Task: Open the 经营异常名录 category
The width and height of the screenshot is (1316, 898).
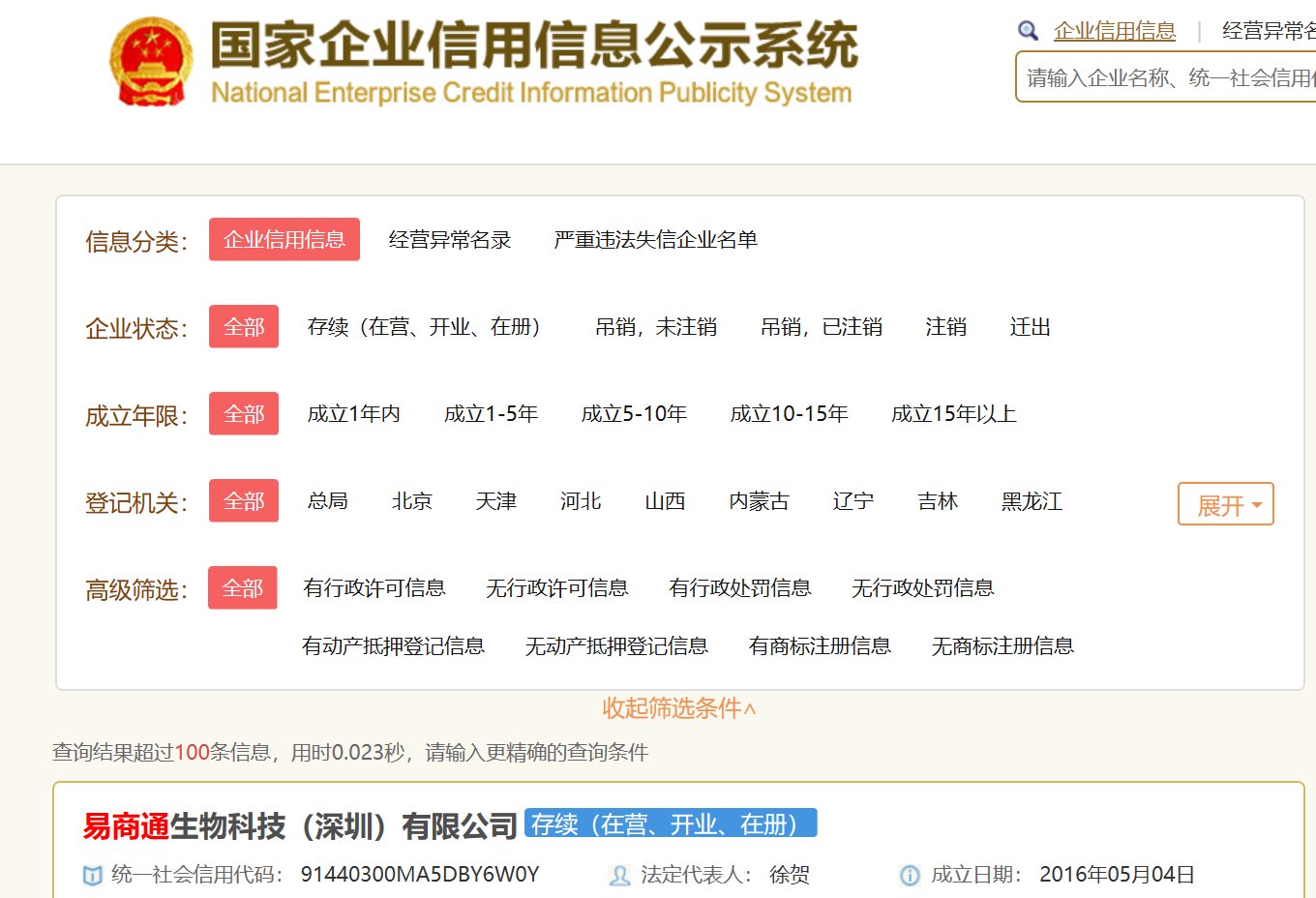Action: [449, 239]
